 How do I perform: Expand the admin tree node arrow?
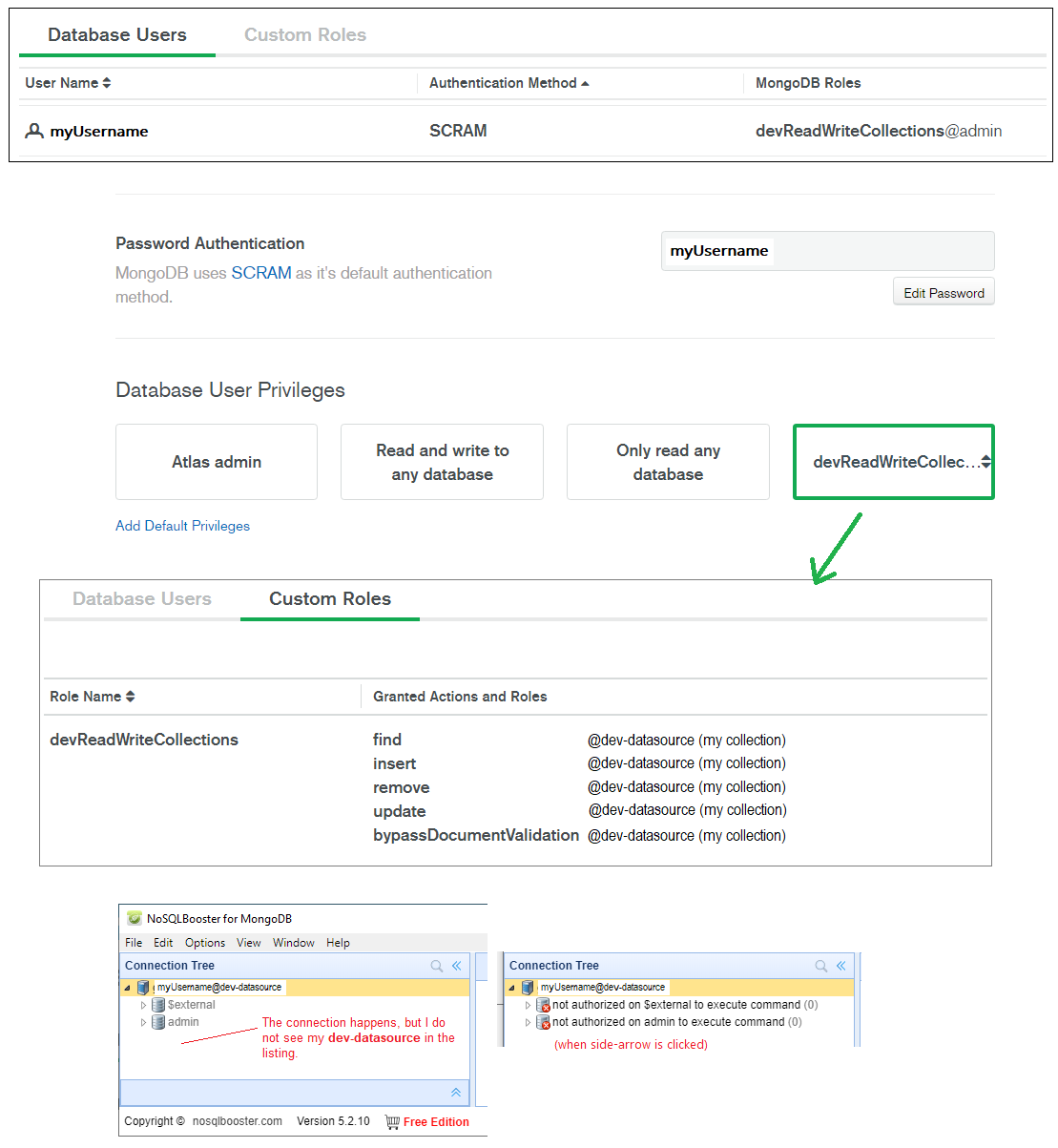coord(144,1022)
